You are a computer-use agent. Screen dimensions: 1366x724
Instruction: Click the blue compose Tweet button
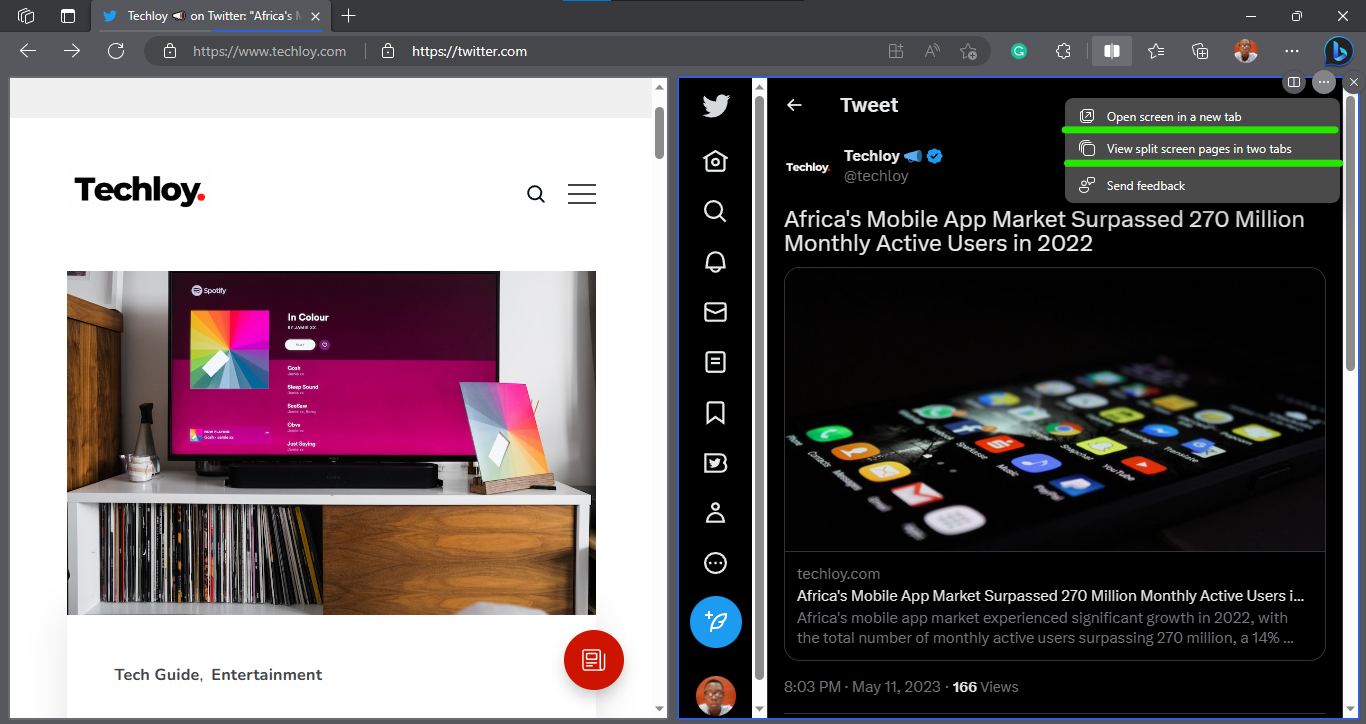(715, 621)
